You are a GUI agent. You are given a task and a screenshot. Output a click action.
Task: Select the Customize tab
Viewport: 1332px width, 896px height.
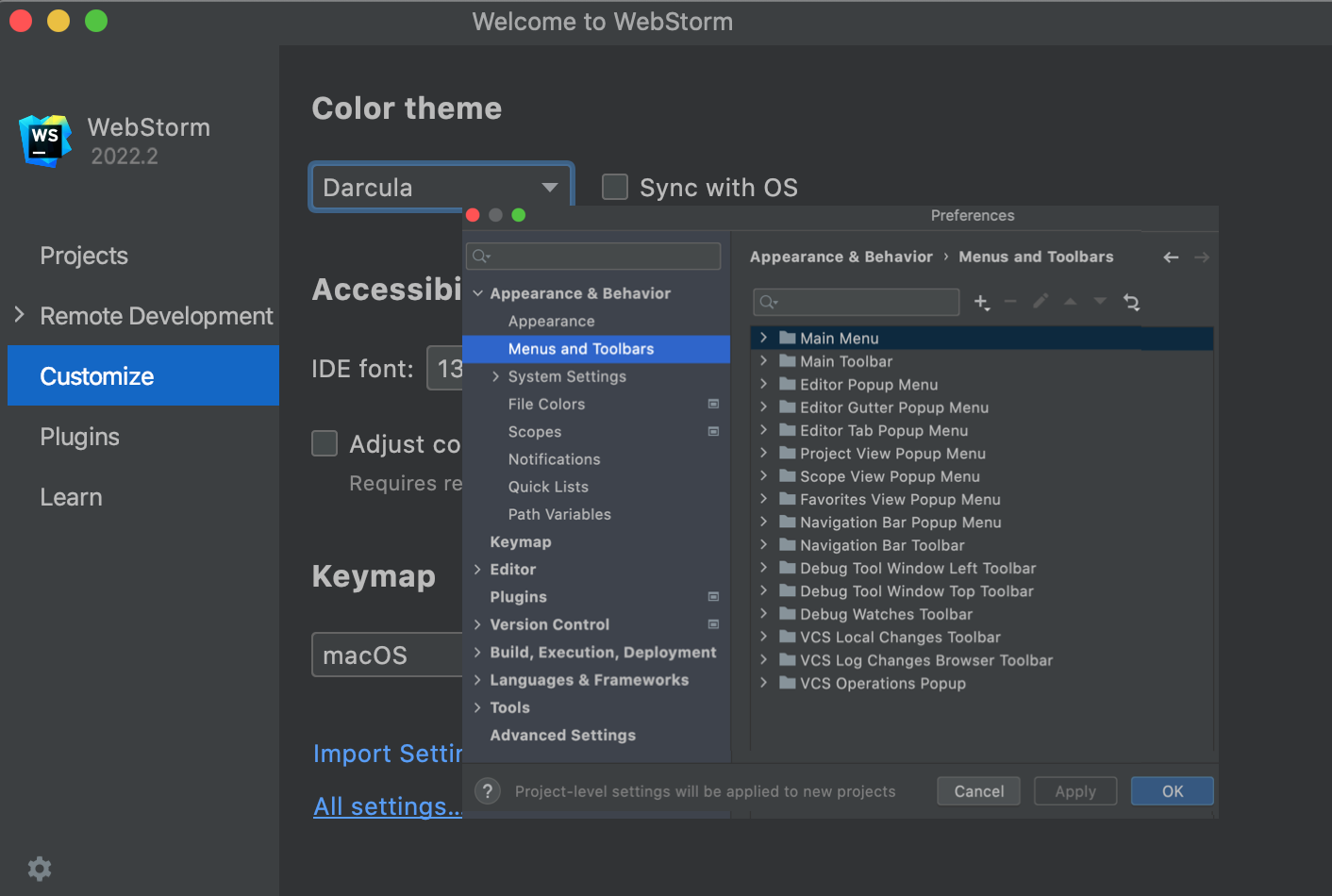[143, 375]
